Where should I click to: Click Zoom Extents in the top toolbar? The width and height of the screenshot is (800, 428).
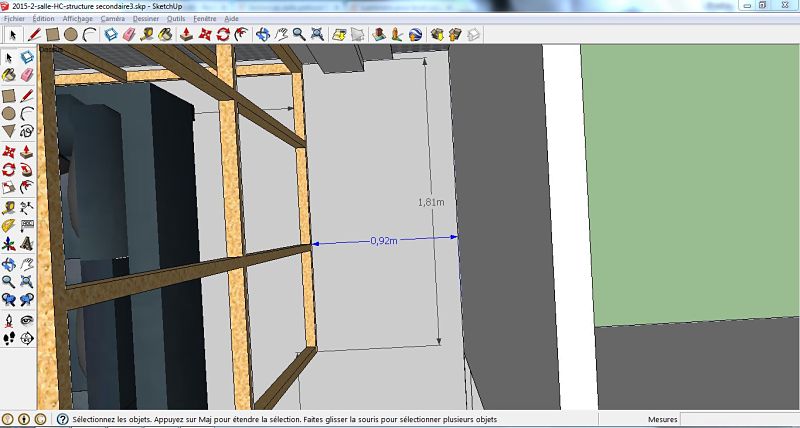tap(316, 34)
